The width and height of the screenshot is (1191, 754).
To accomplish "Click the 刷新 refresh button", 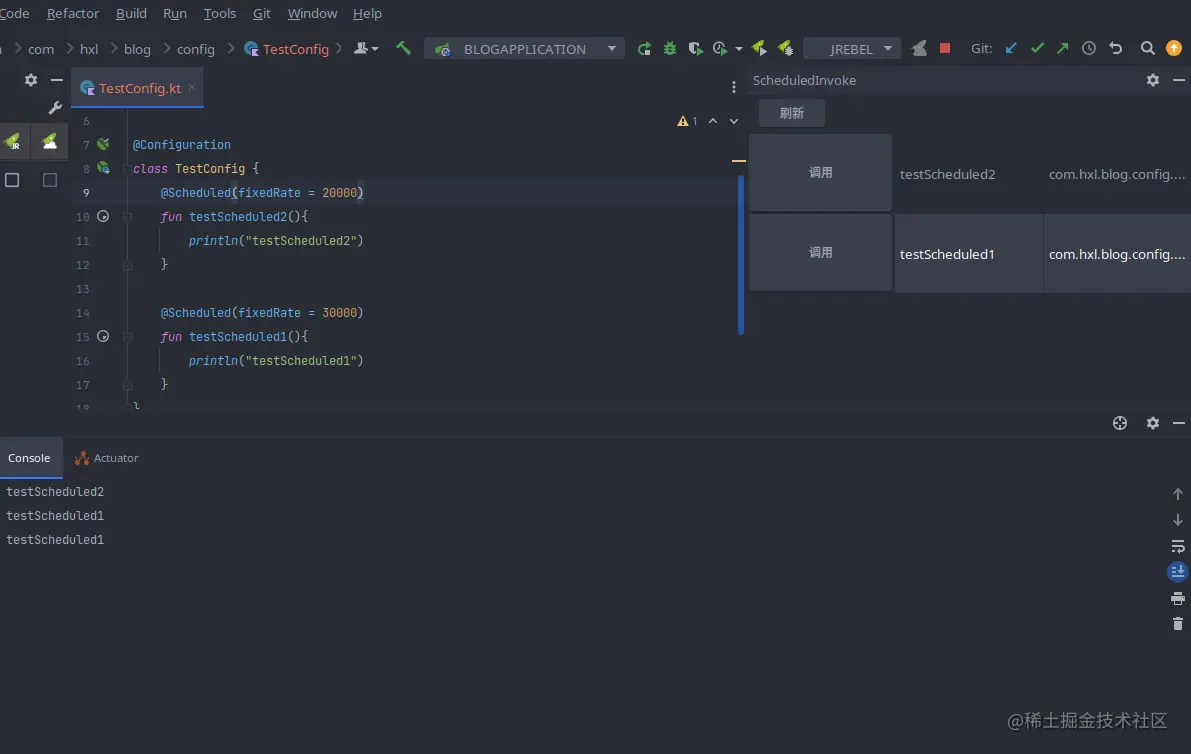I will click(791, 113).
